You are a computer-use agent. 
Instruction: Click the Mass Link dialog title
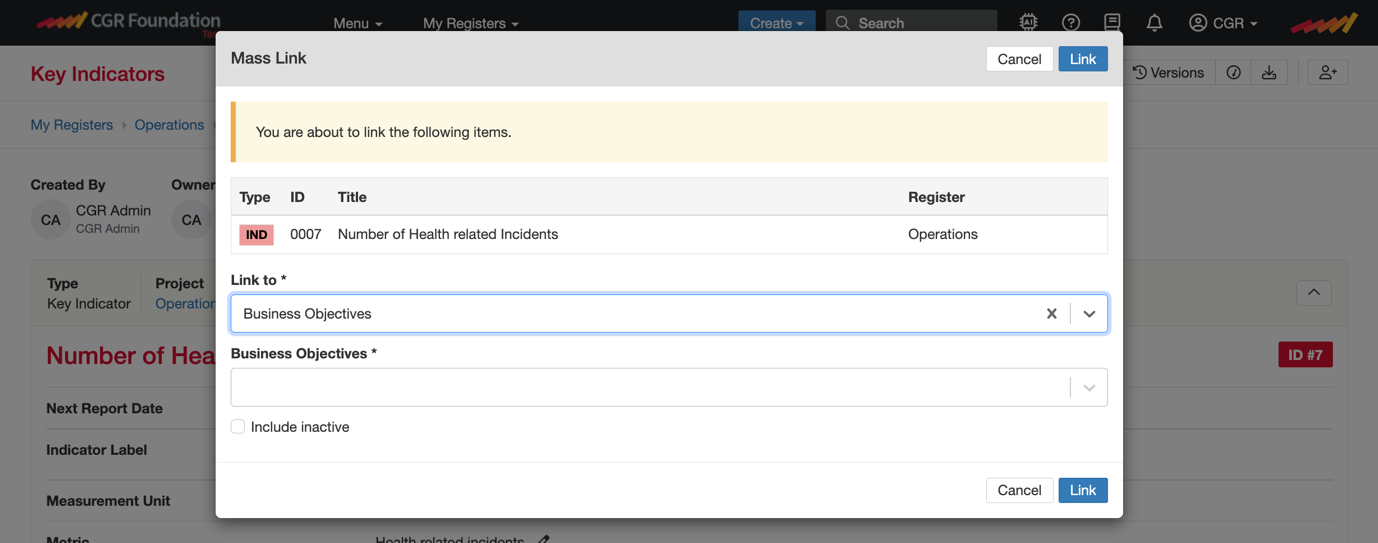[269, 58]
